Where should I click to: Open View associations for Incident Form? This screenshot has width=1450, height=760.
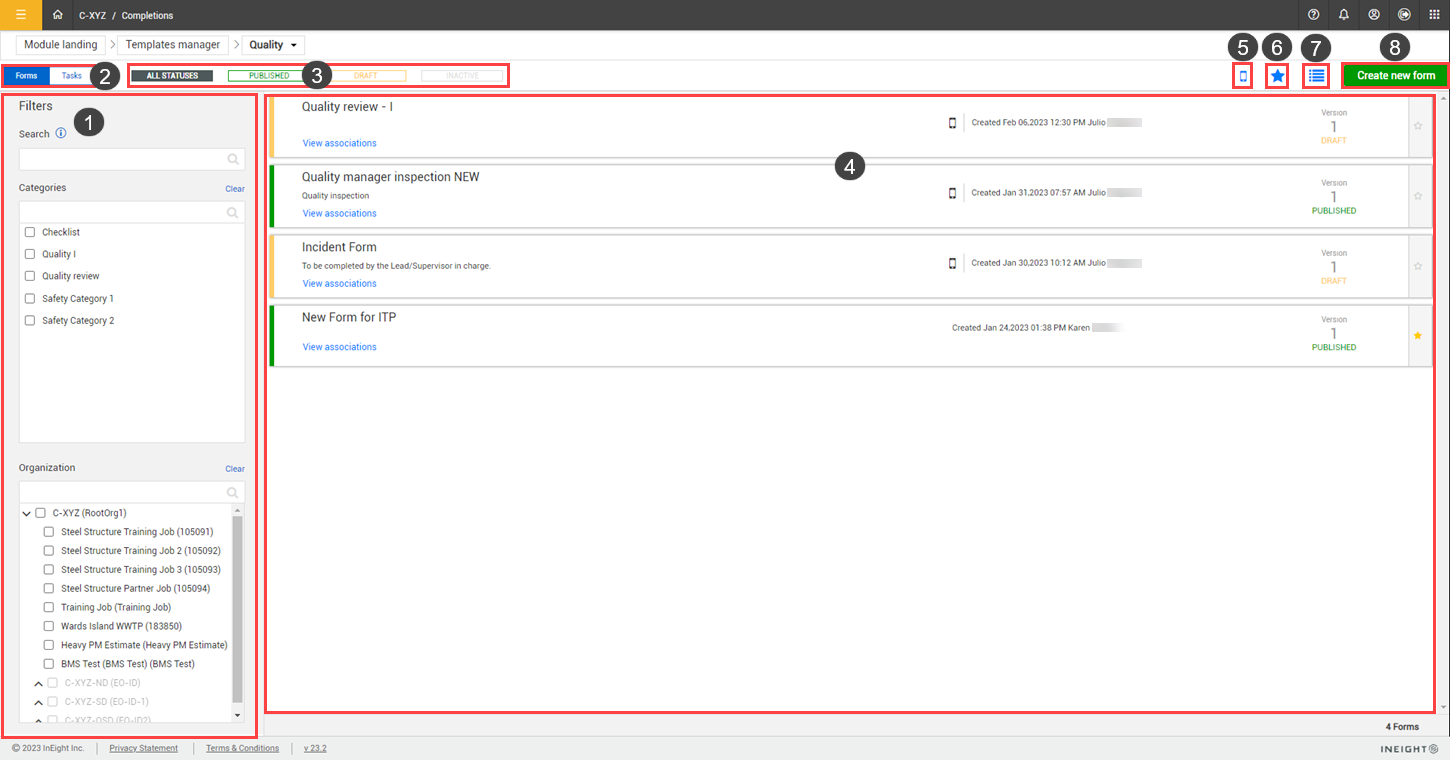click(339, 284)
